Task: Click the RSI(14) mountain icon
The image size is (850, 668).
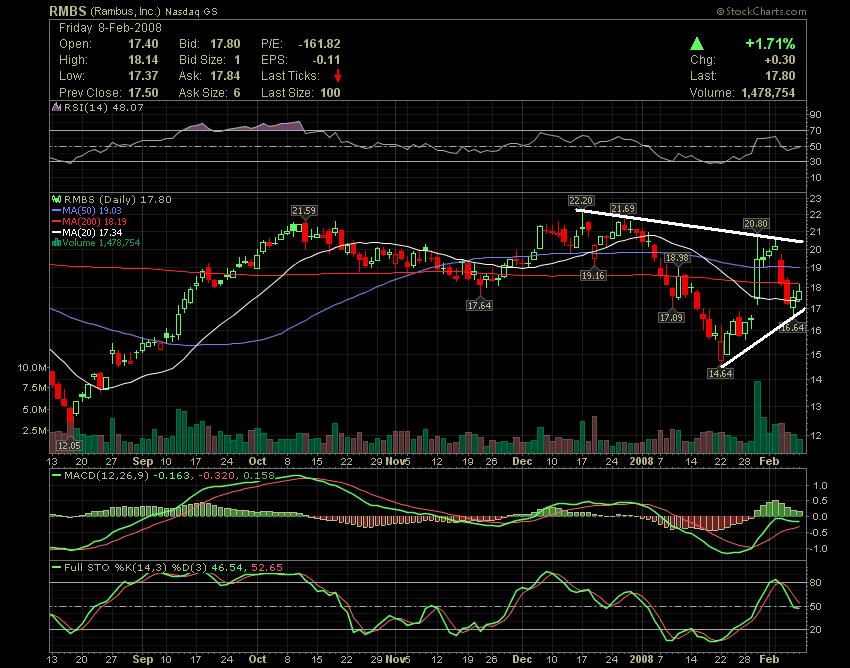Action: point(56,107)
